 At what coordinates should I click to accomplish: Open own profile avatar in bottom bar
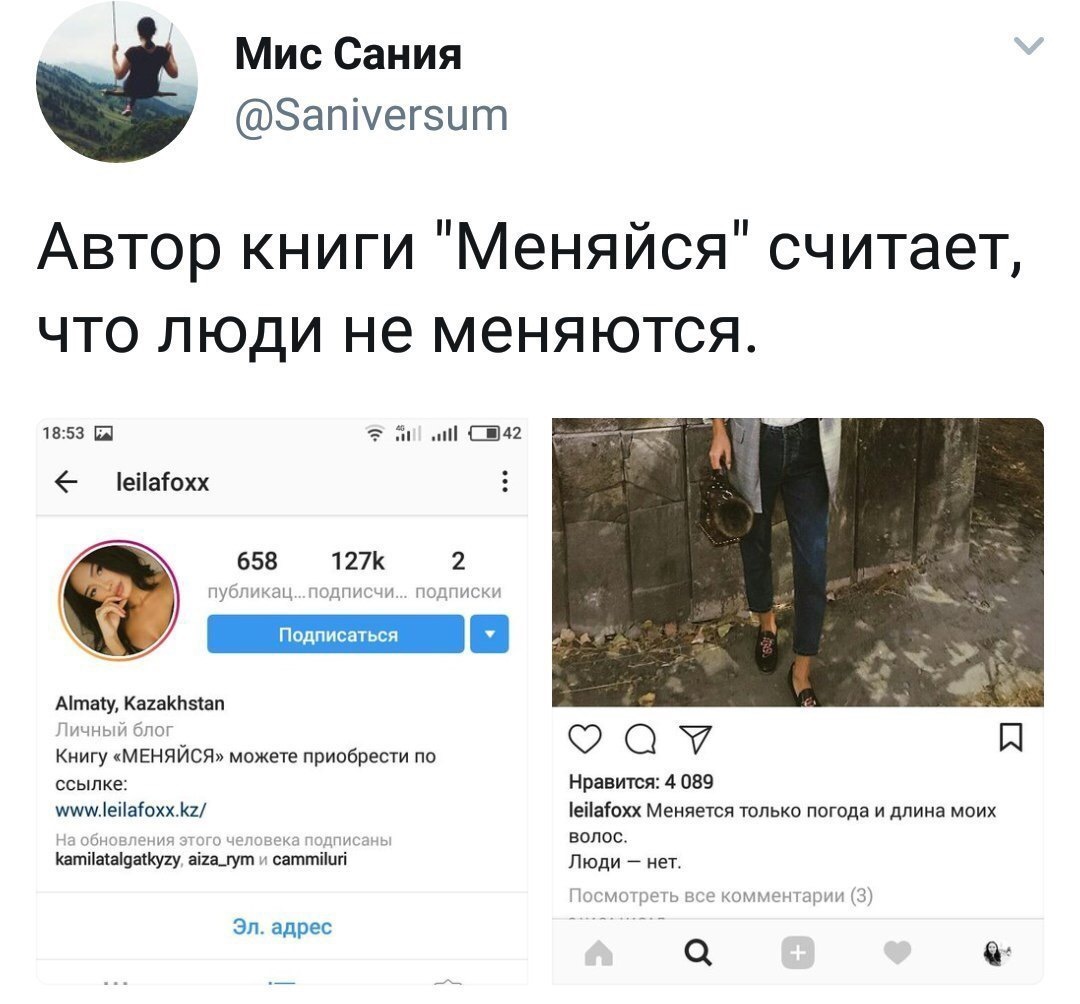coord(996,953)
